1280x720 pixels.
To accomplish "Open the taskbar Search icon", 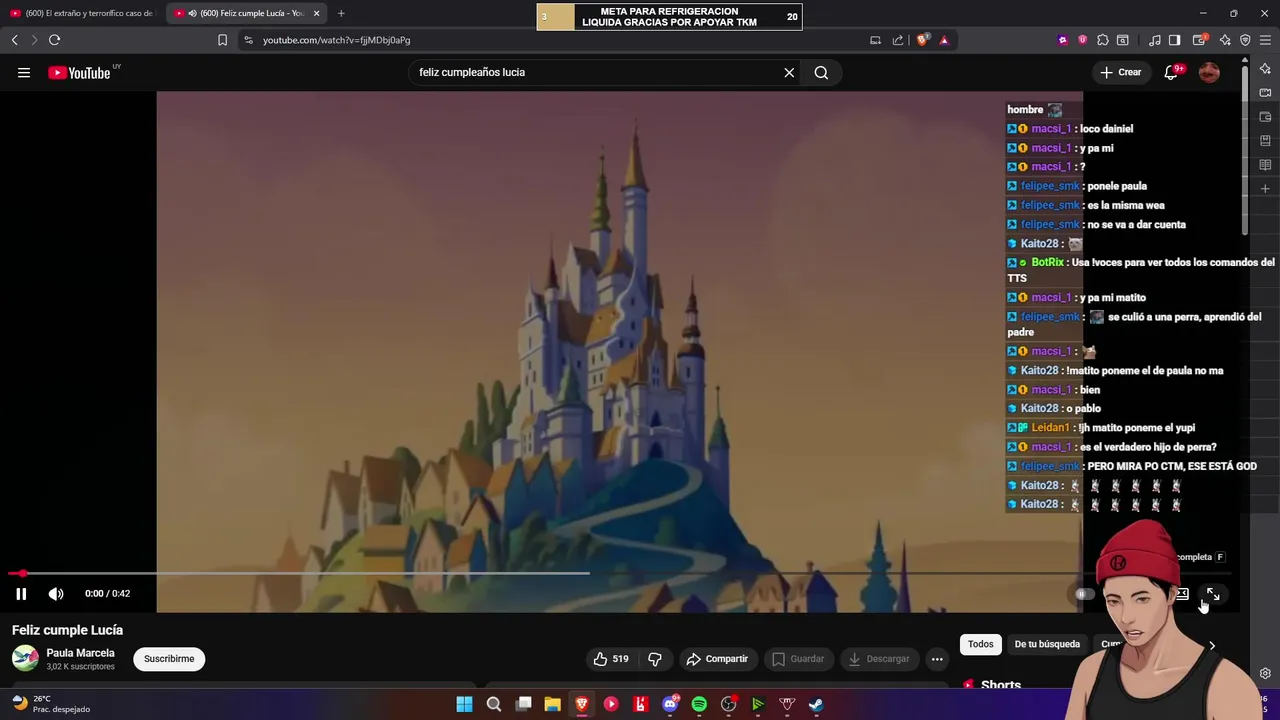I will pyautogui.click(x=494, y=704).
